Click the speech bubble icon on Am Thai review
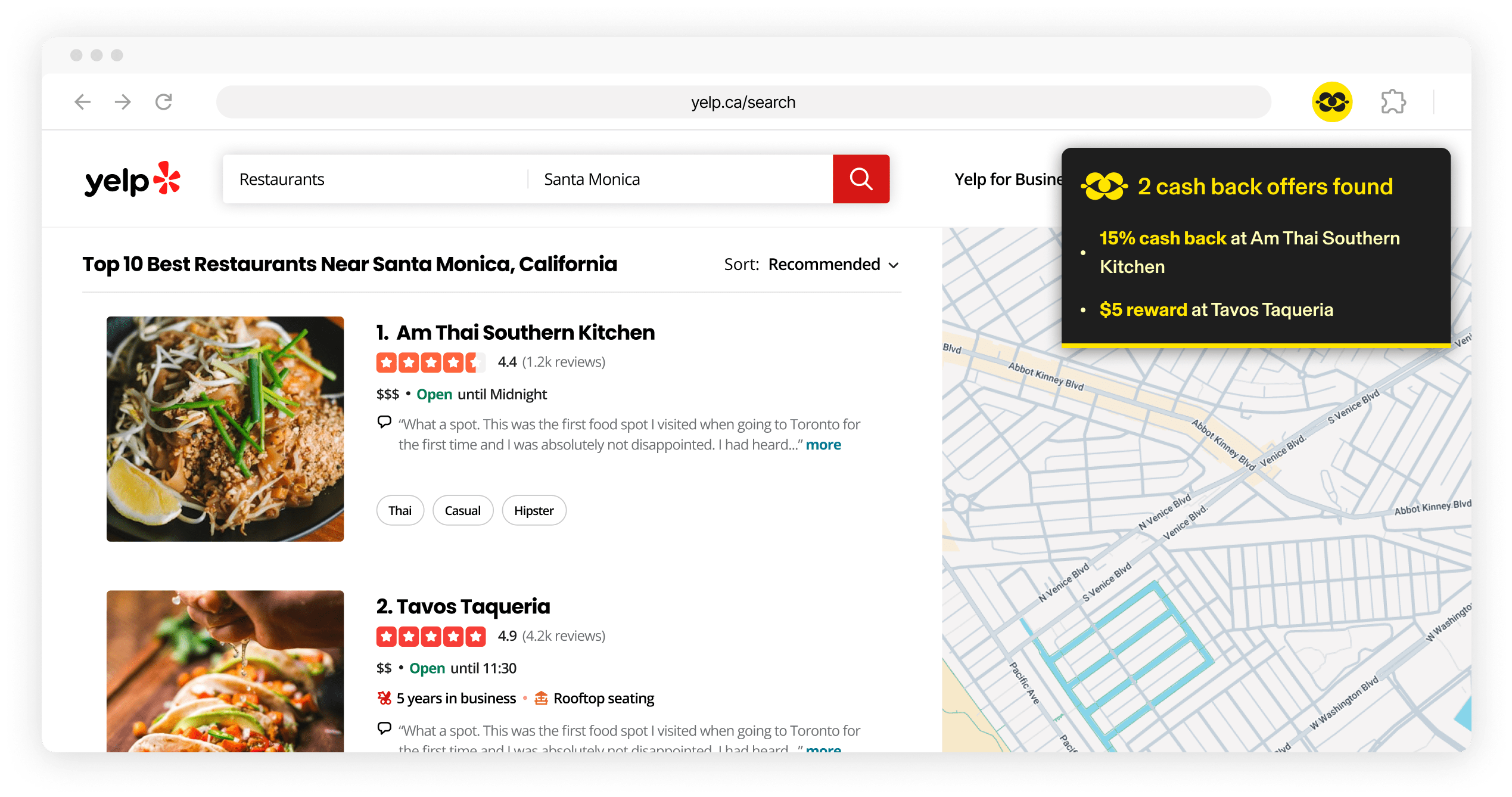 (384, 423)
